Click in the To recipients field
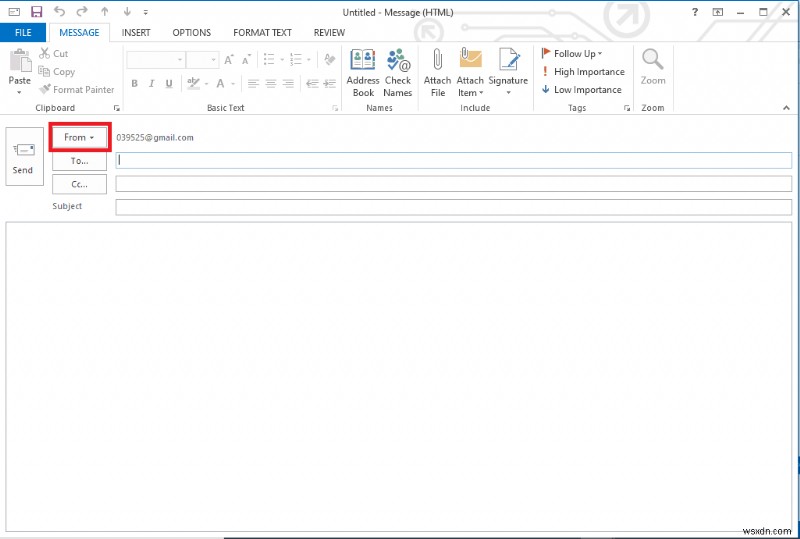The height and width of the screenshot is (539, 800). coord(454,160)
